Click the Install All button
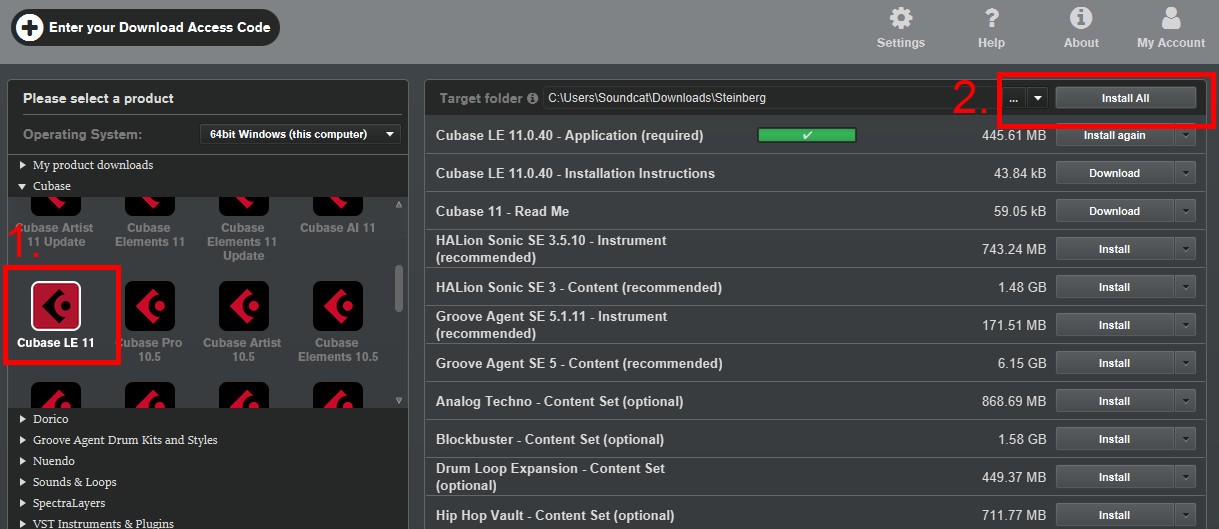The width and height of the screenshot is (1219, 529). [1125, 98]
